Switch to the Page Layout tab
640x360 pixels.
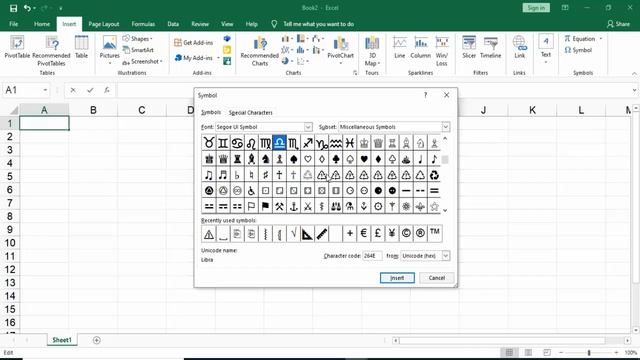click(x=104, y=24)
